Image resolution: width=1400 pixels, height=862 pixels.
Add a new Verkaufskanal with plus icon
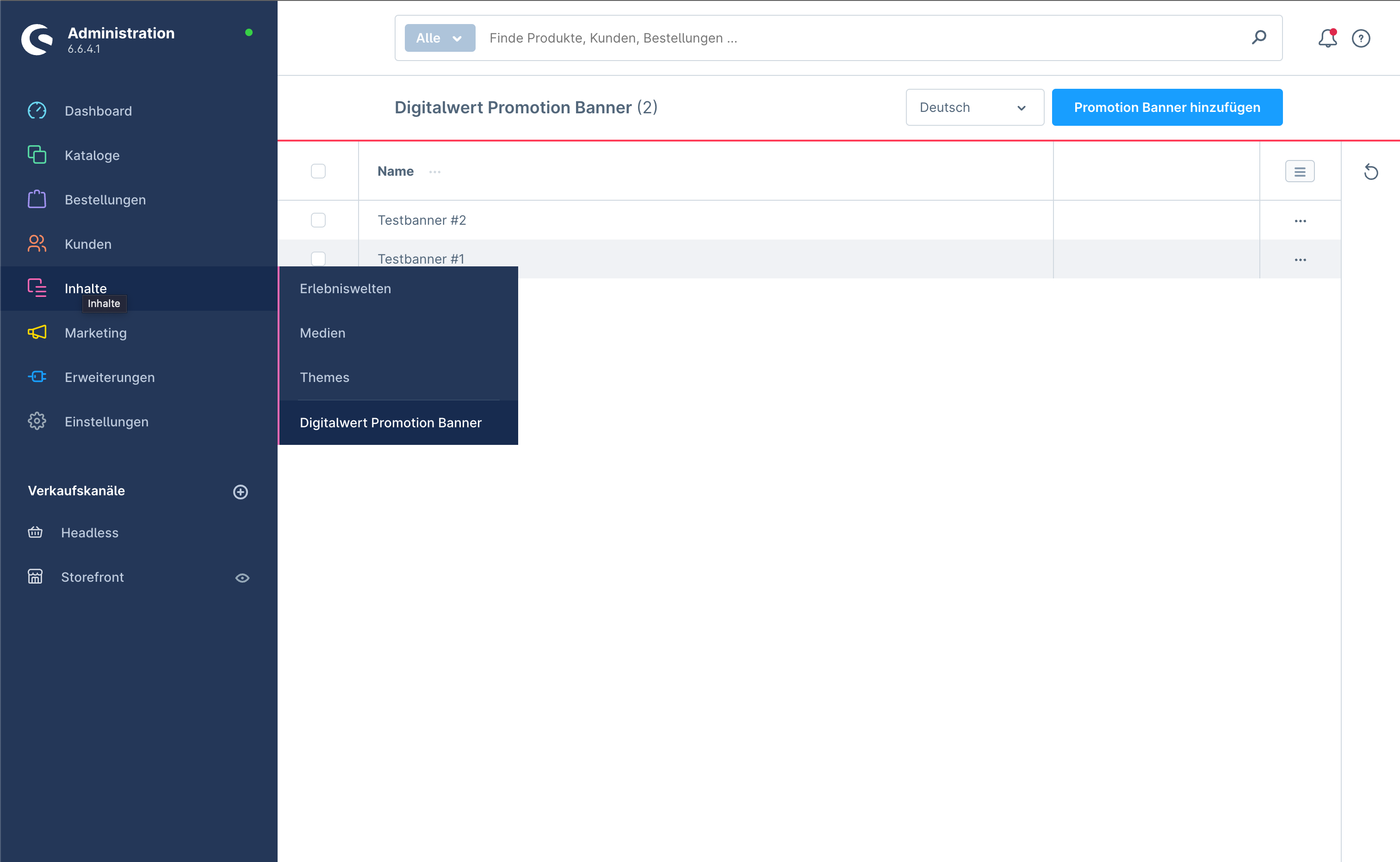241,492
